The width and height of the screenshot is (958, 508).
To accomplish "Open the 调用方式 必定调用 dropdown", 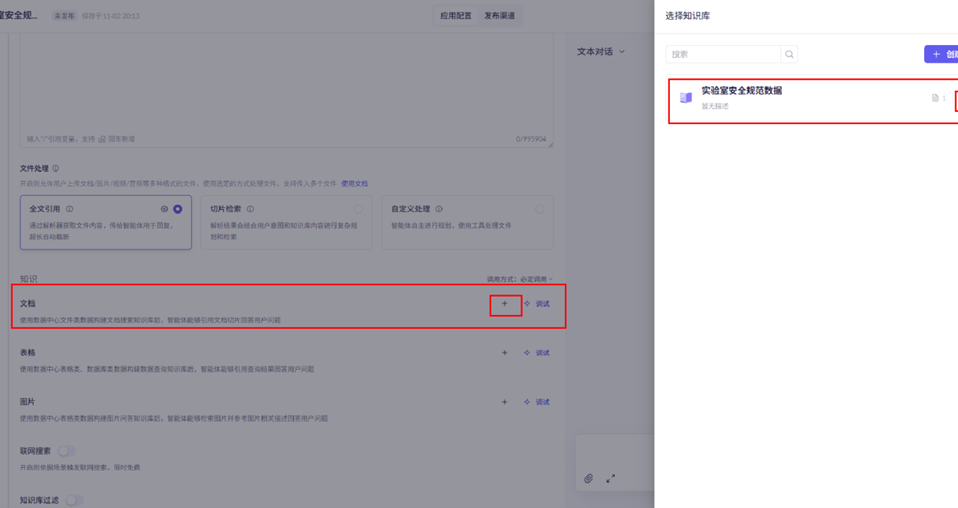I will pyautogui.click(x=520, y=279).
